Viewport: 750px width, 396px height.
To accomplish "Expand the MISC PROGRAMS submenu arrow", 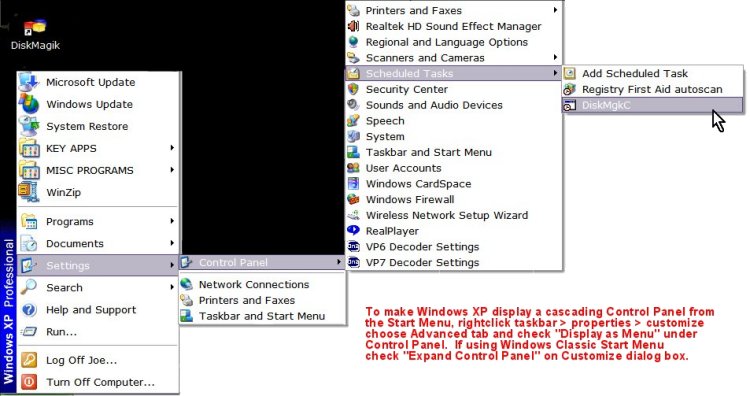I will pyautogui.click(x=172, y=170).
